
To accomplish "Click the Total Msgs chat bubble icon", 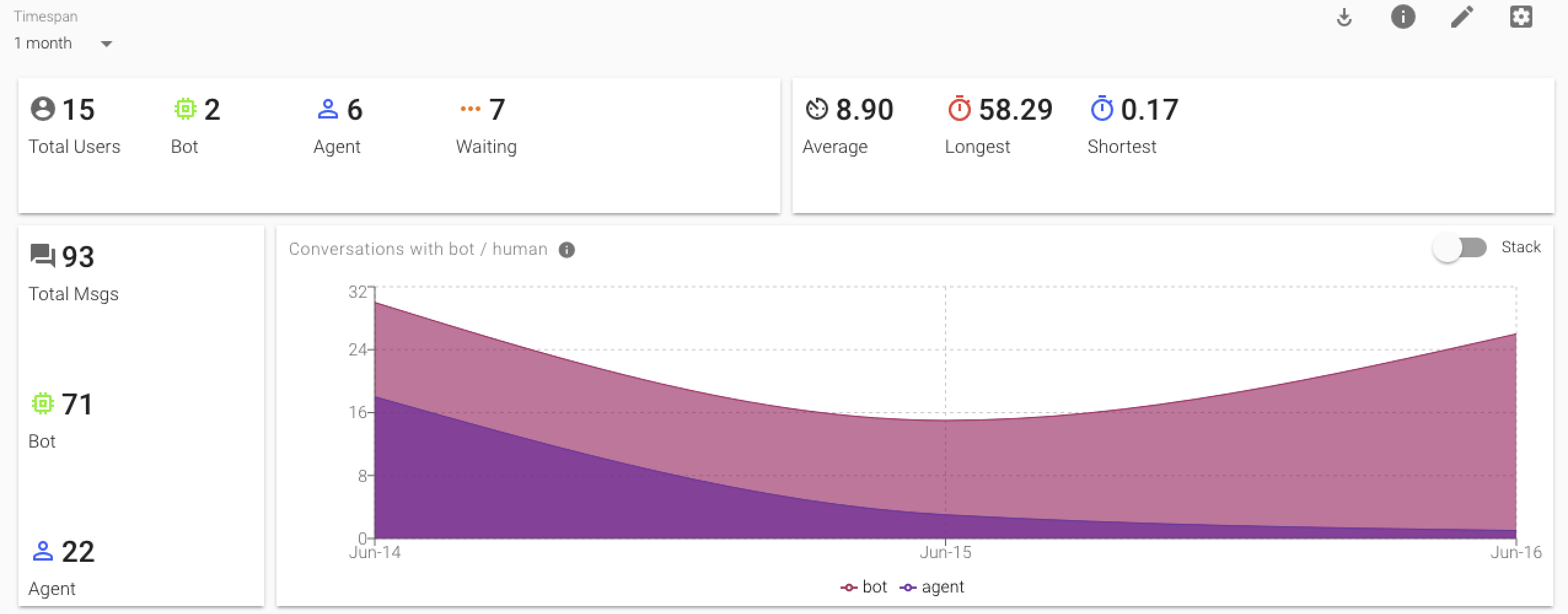I will point(43,256).
